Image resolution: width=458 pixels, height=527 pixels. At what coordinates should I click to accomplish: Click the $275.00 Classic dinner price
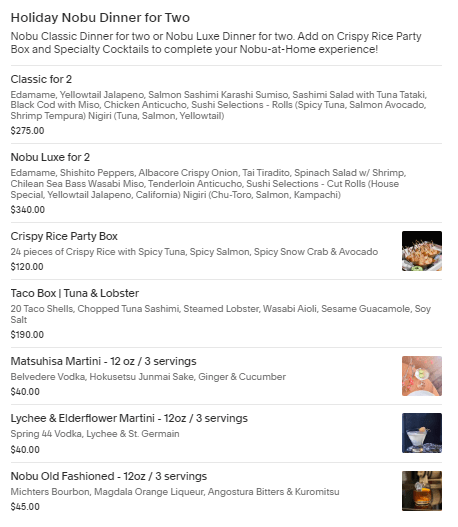click(x=27, y=131)
